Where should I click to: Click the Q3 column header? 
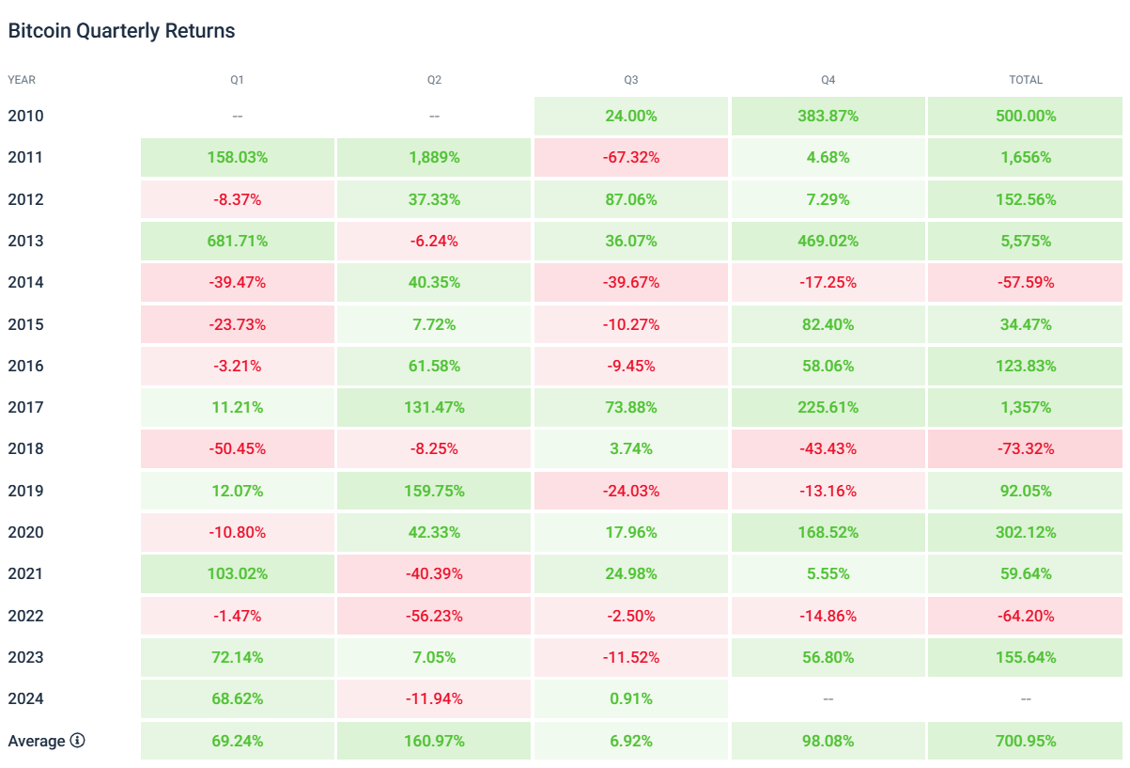[631, 80]
